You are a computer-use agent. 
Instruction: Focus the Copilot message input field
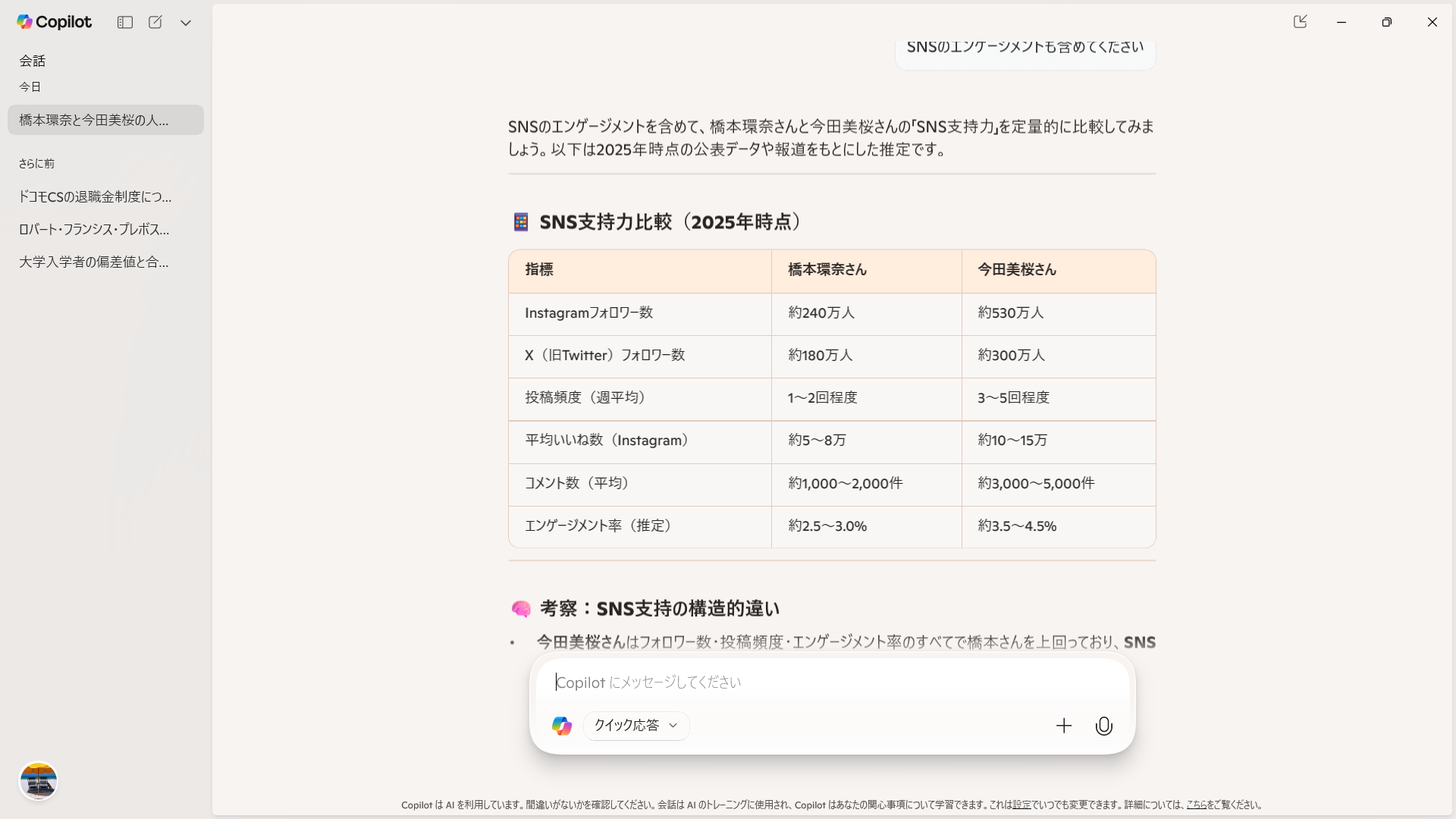[833, 682]
